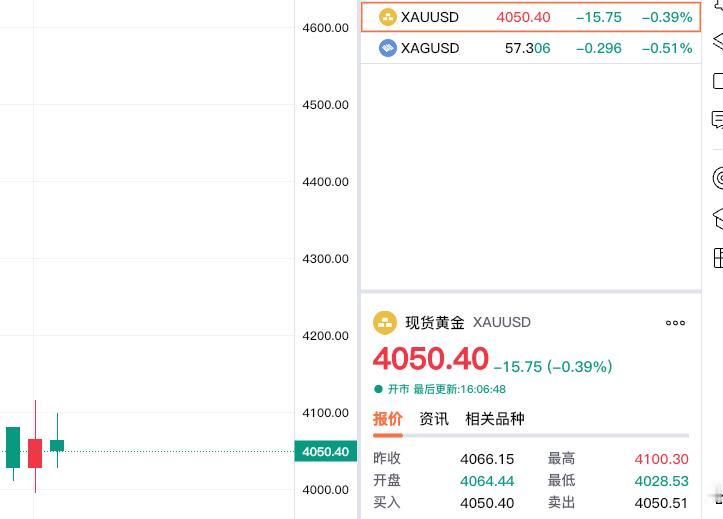The height and width of the screenshot is (519, 723).
Task: Switch to the 资讯 tab
Action: [433, 419]
